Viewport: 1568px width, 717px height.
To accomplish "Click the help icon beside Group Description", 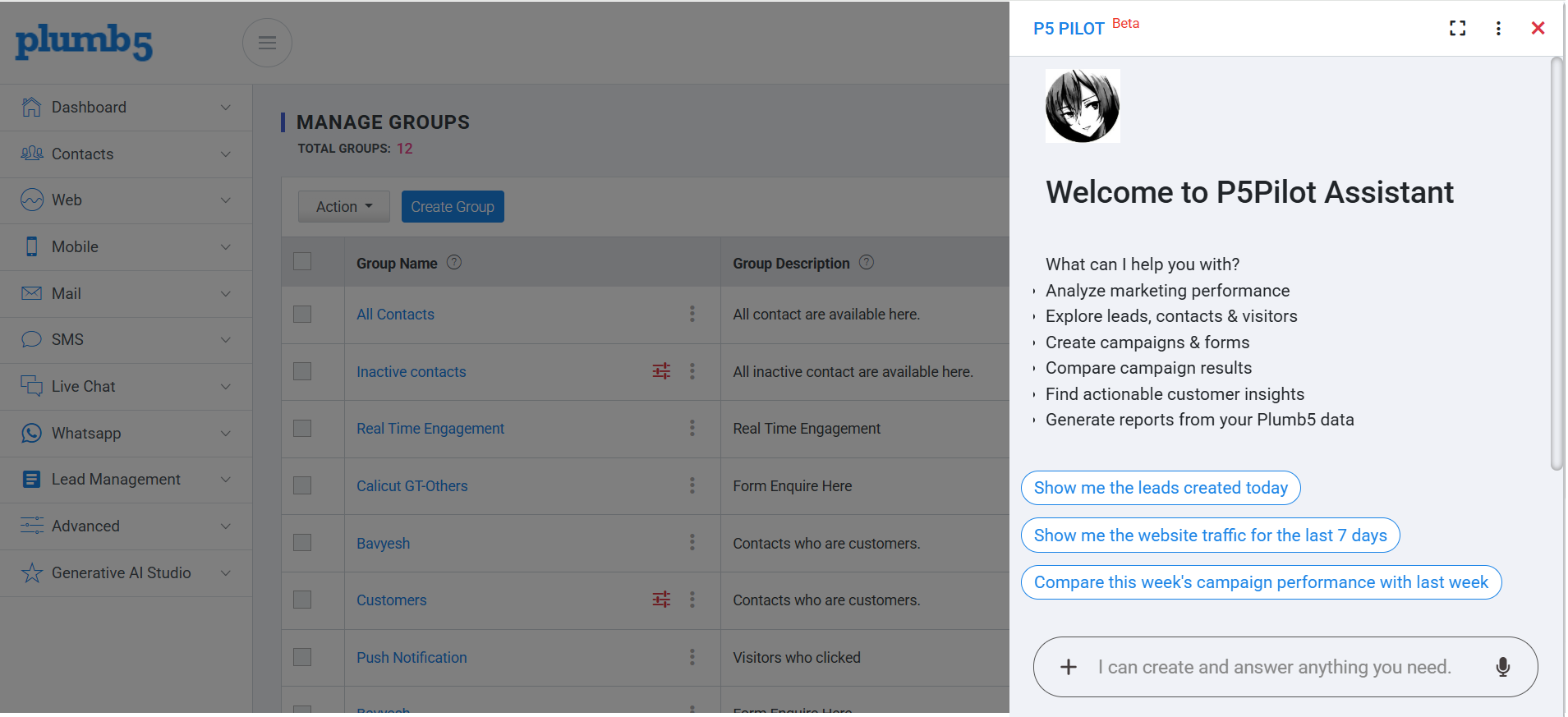I will [x=867, y=262].
